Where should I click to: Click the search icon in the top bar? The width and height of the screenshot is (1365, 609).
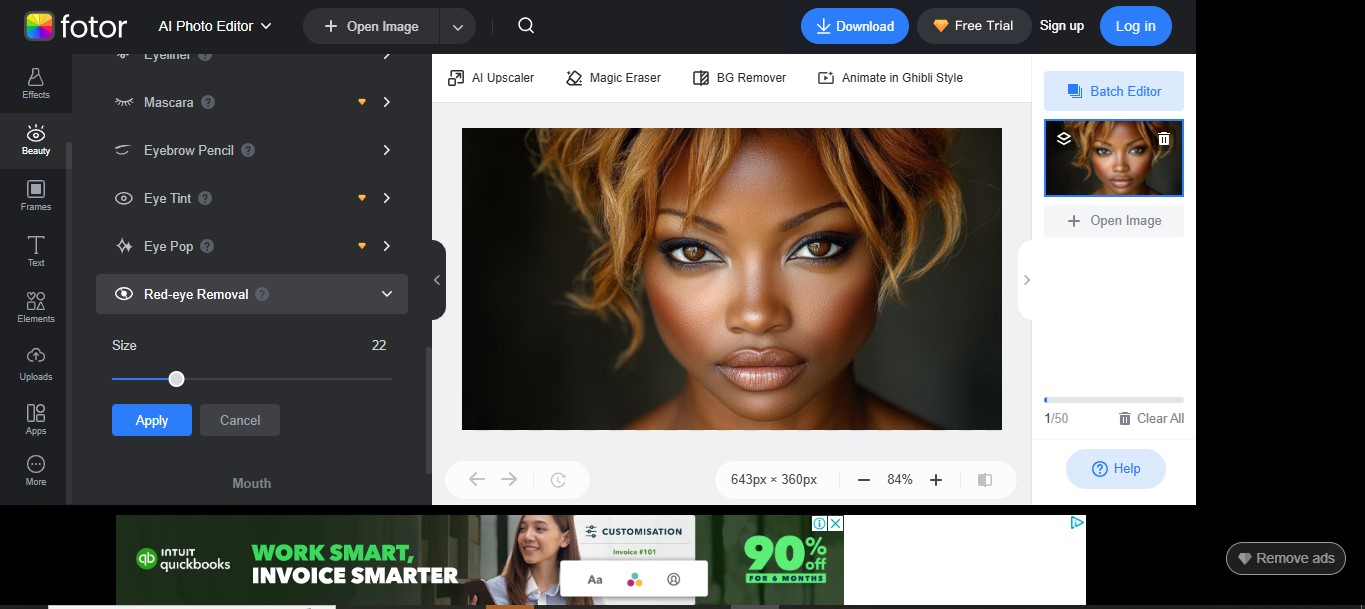click(525, 26)
